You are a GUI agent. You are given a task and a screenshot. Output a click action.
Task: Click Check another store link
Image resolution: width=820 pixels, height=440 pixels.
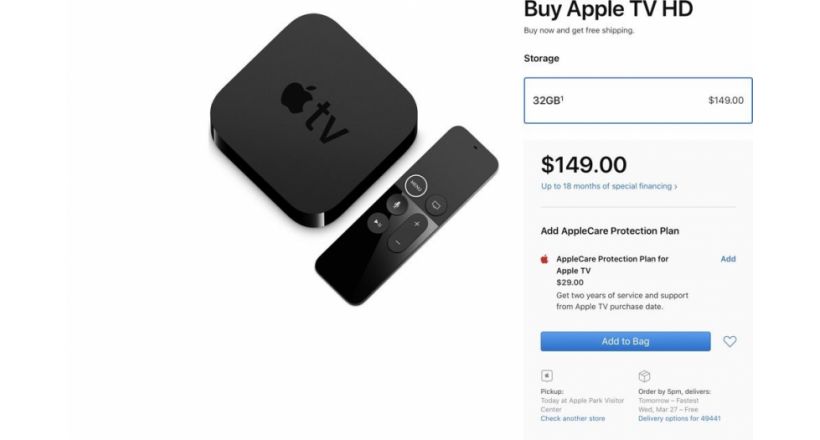573,419
